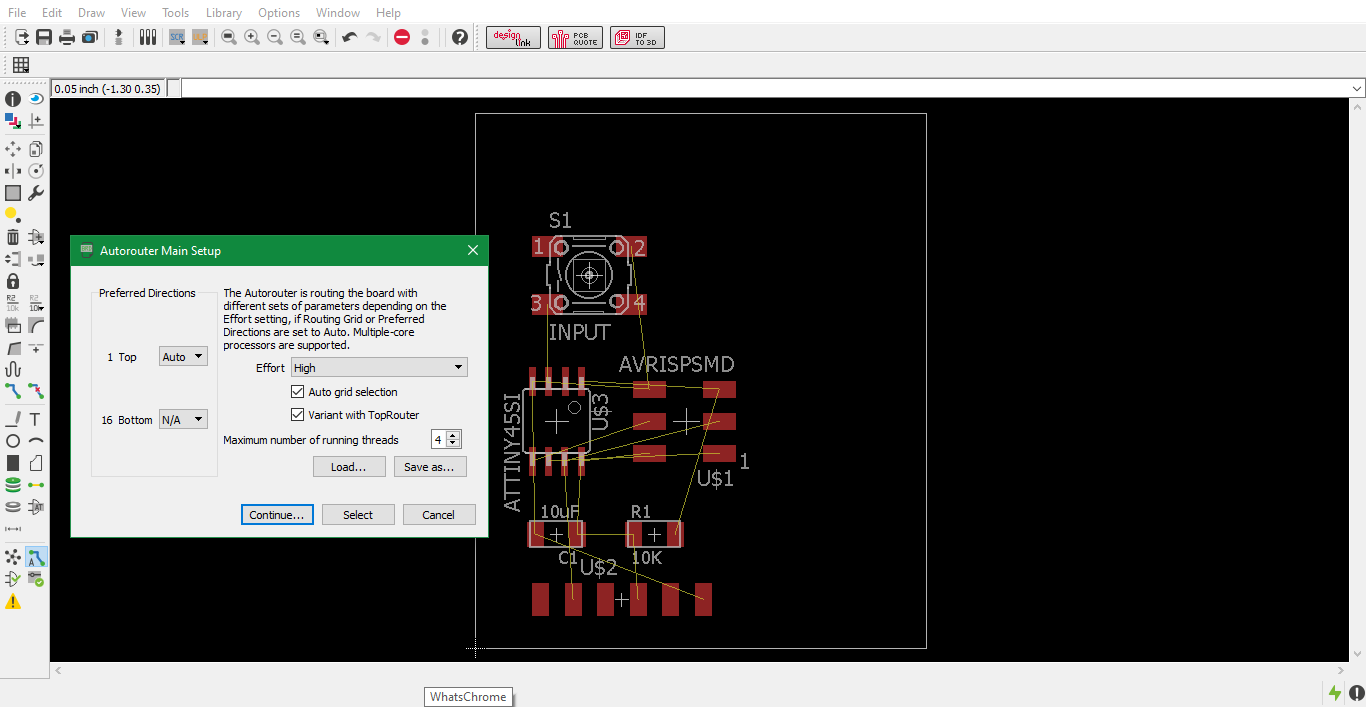The width and height of the screenshot is (1366, 707).
Task: Select the Delete trash tool
Action: click(12, 237)
